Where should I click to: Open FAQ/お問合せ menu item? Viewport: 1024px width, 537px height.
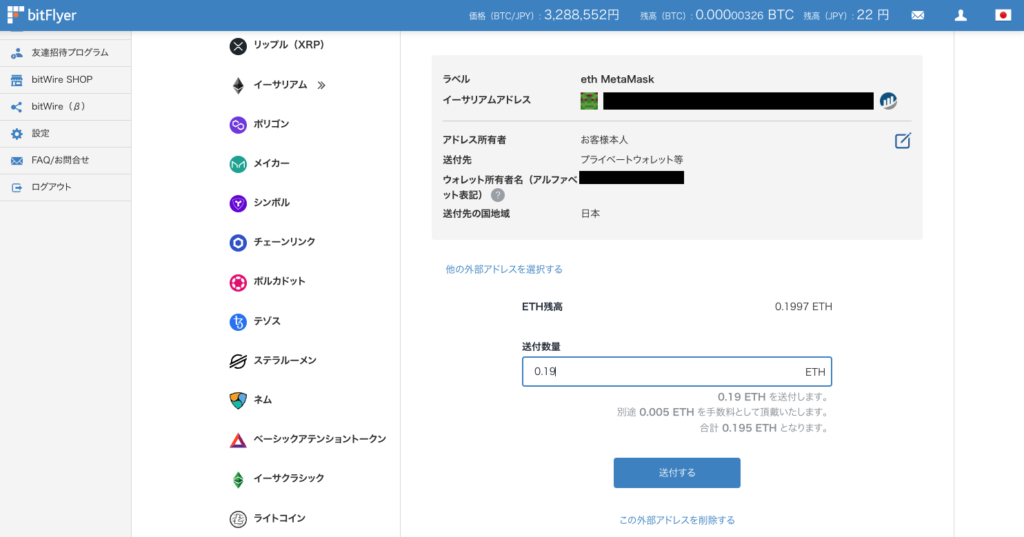65,160
